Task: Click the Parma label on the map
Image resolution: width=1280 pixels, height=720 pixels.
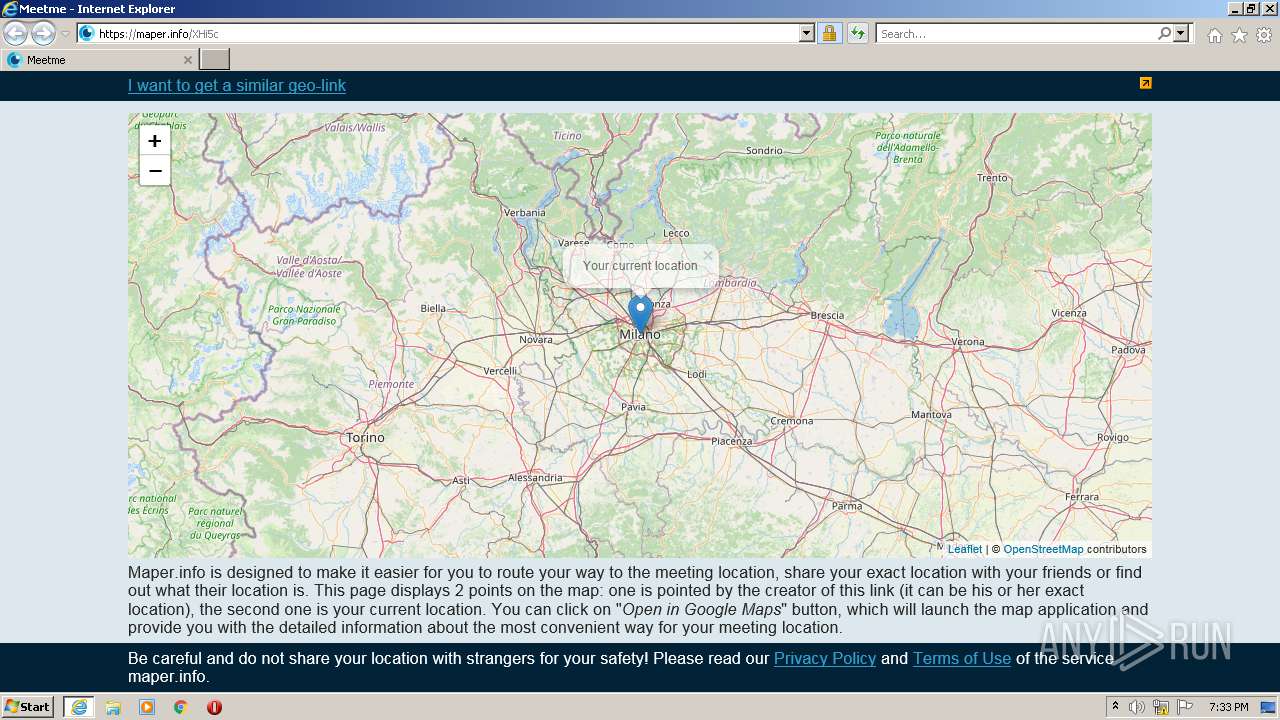Action: coord(847,506)
